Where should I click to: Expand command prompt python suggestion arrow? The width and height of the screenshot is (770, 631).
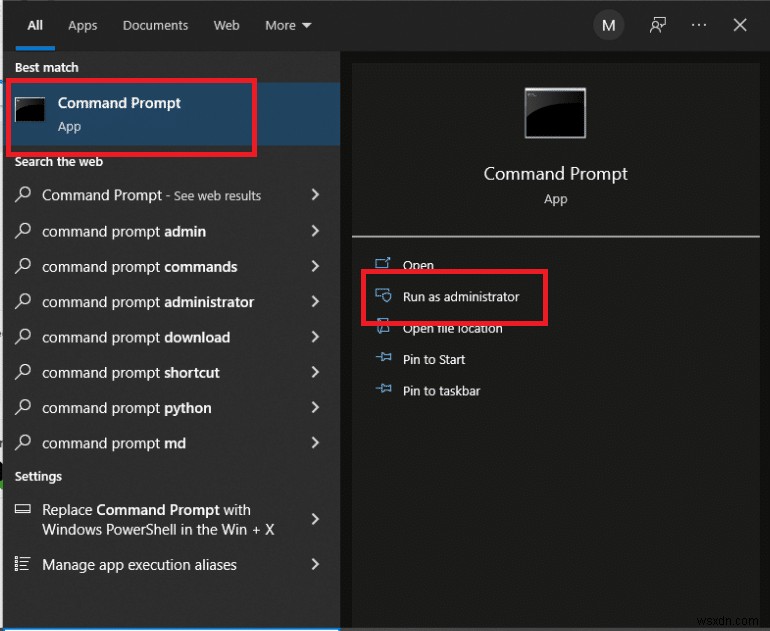point(315,408)
